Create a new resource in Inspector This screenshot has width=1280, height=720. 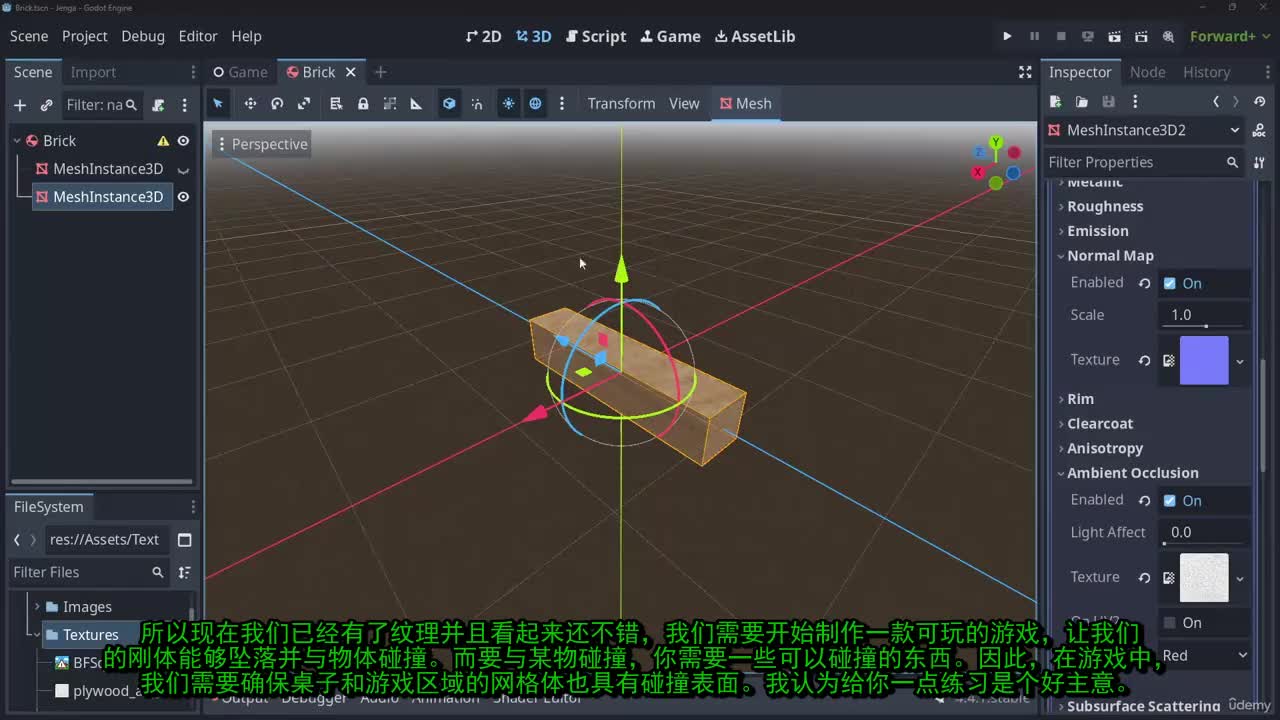click(1055, 101)
